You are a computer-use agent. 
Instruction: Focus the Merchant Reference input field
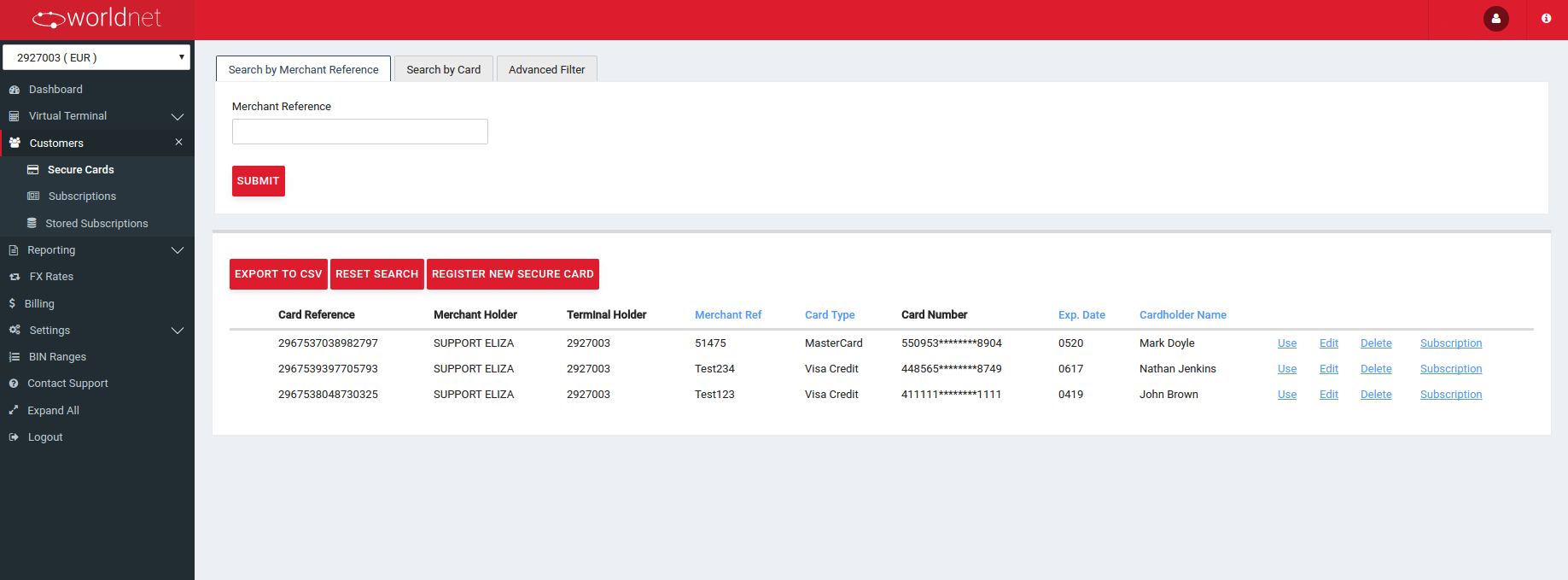360,132
